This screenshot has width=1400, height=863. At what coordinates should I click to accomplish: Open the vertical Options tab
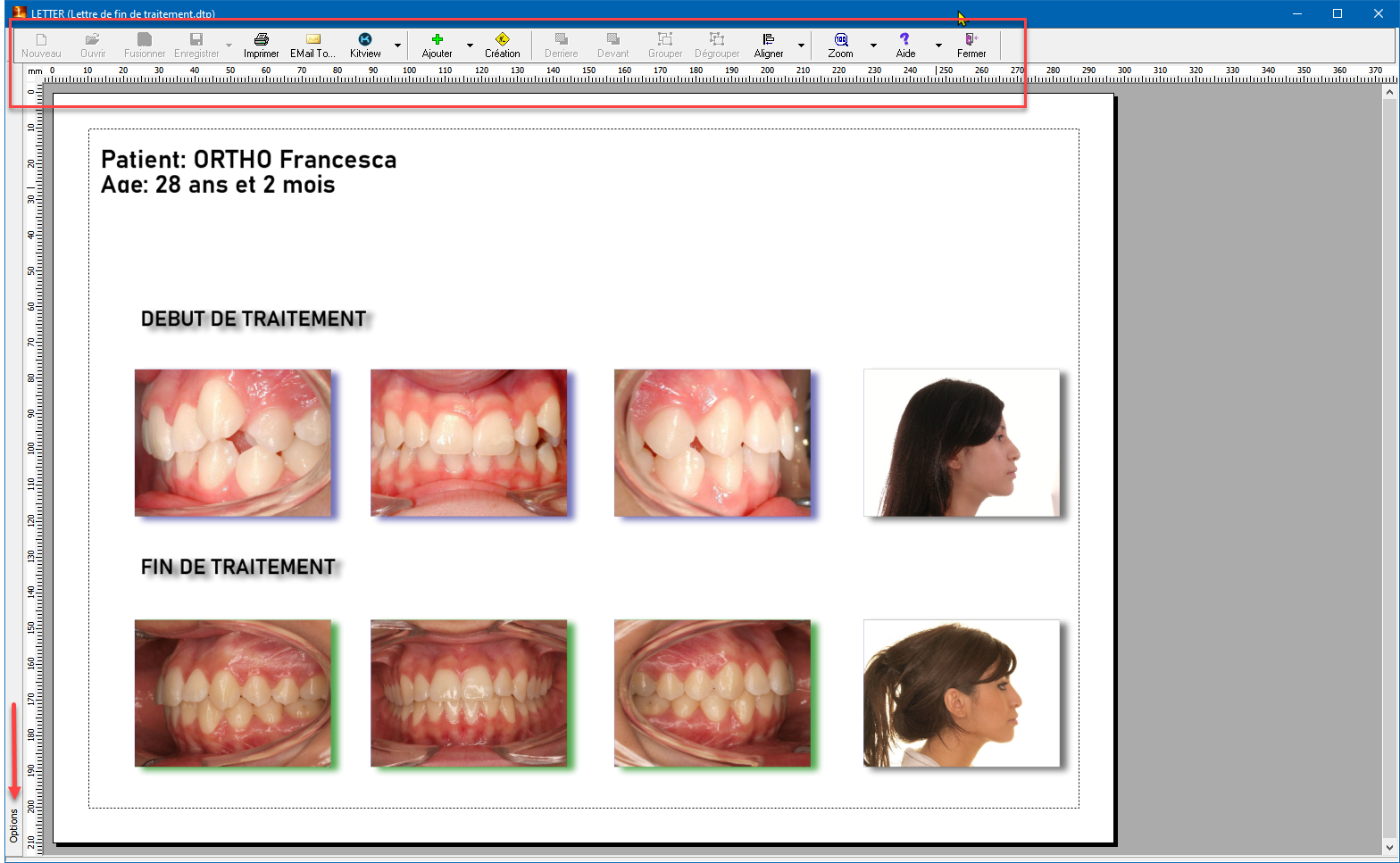[x=13, y=826]
